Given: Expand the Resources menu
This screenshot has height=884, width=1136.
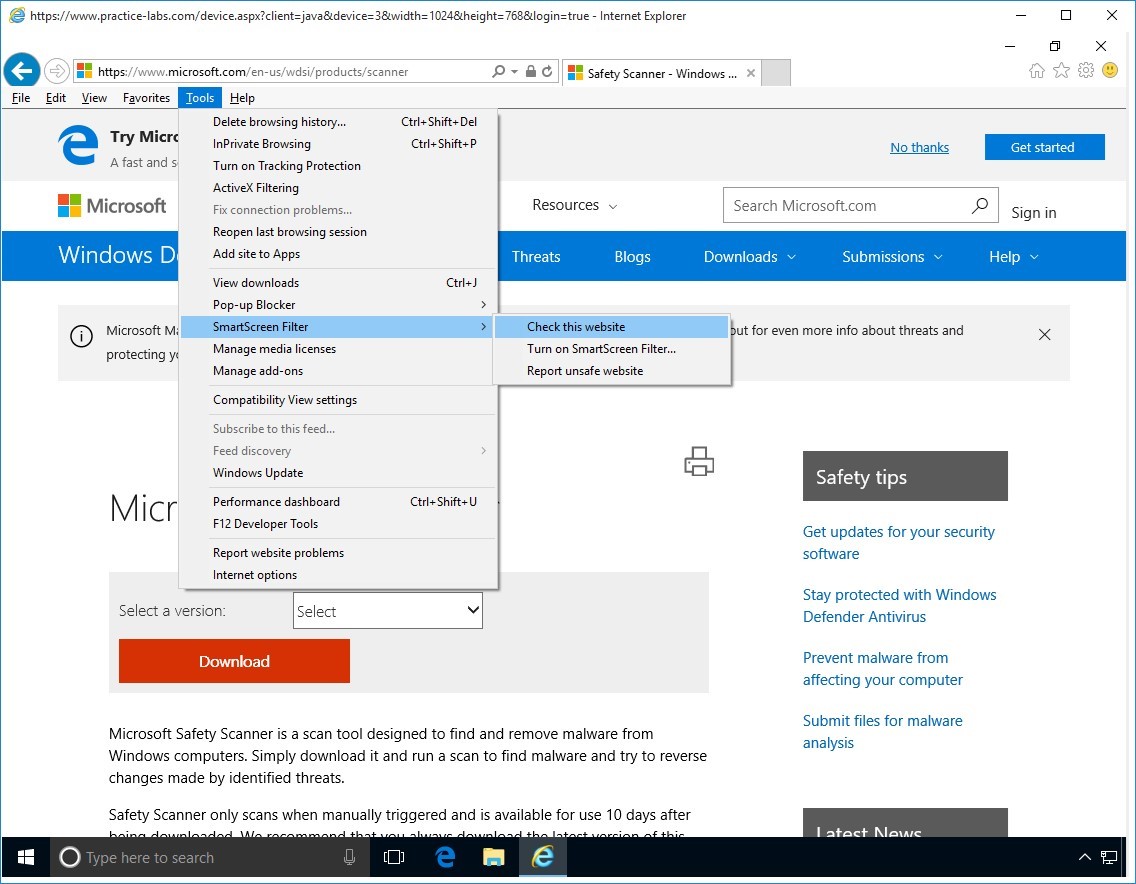Looking at the screenshot, I should coord(574,205).
